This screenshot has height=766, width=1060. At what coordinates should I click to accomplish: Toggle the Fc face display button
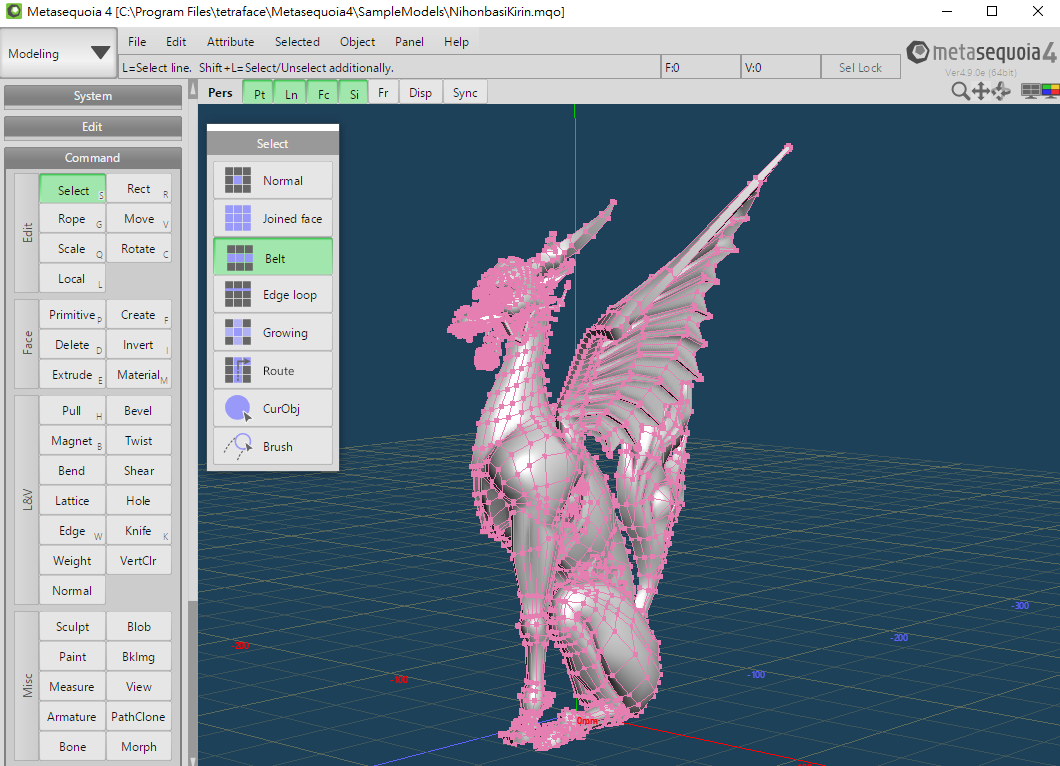(322, 93)
